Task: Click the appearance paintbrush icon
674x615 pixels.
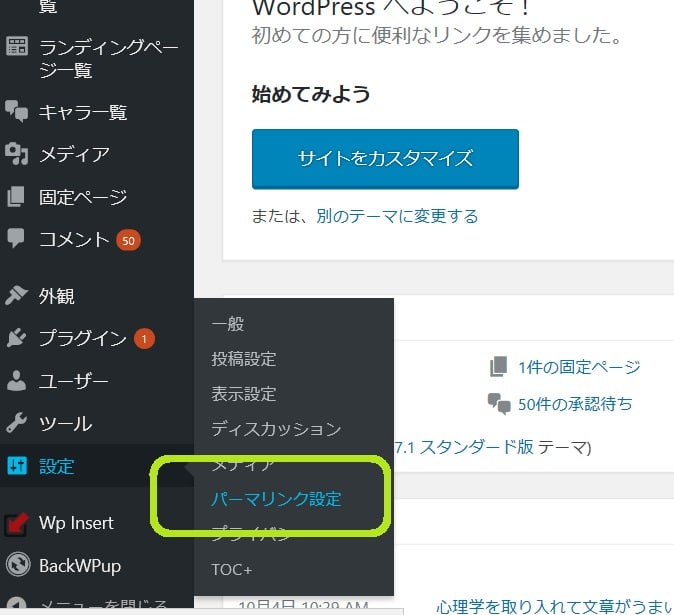Action: pyautogui.click(x=16, y=296)
